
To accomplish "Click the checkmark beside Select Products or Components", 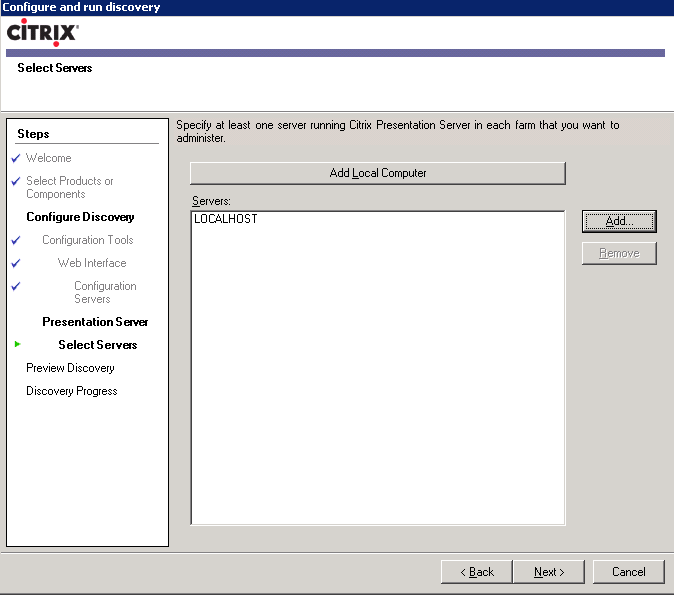I will point(16,181).
